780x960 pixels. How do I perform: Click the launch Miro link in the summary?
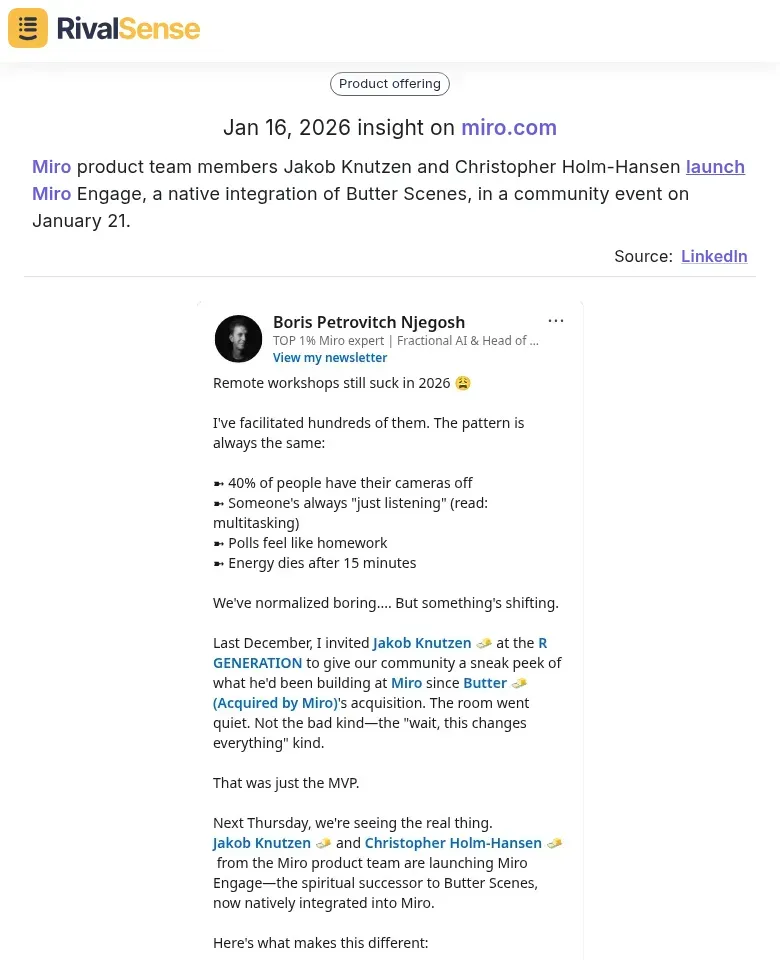pyautogui.click(x=715, y=167)
